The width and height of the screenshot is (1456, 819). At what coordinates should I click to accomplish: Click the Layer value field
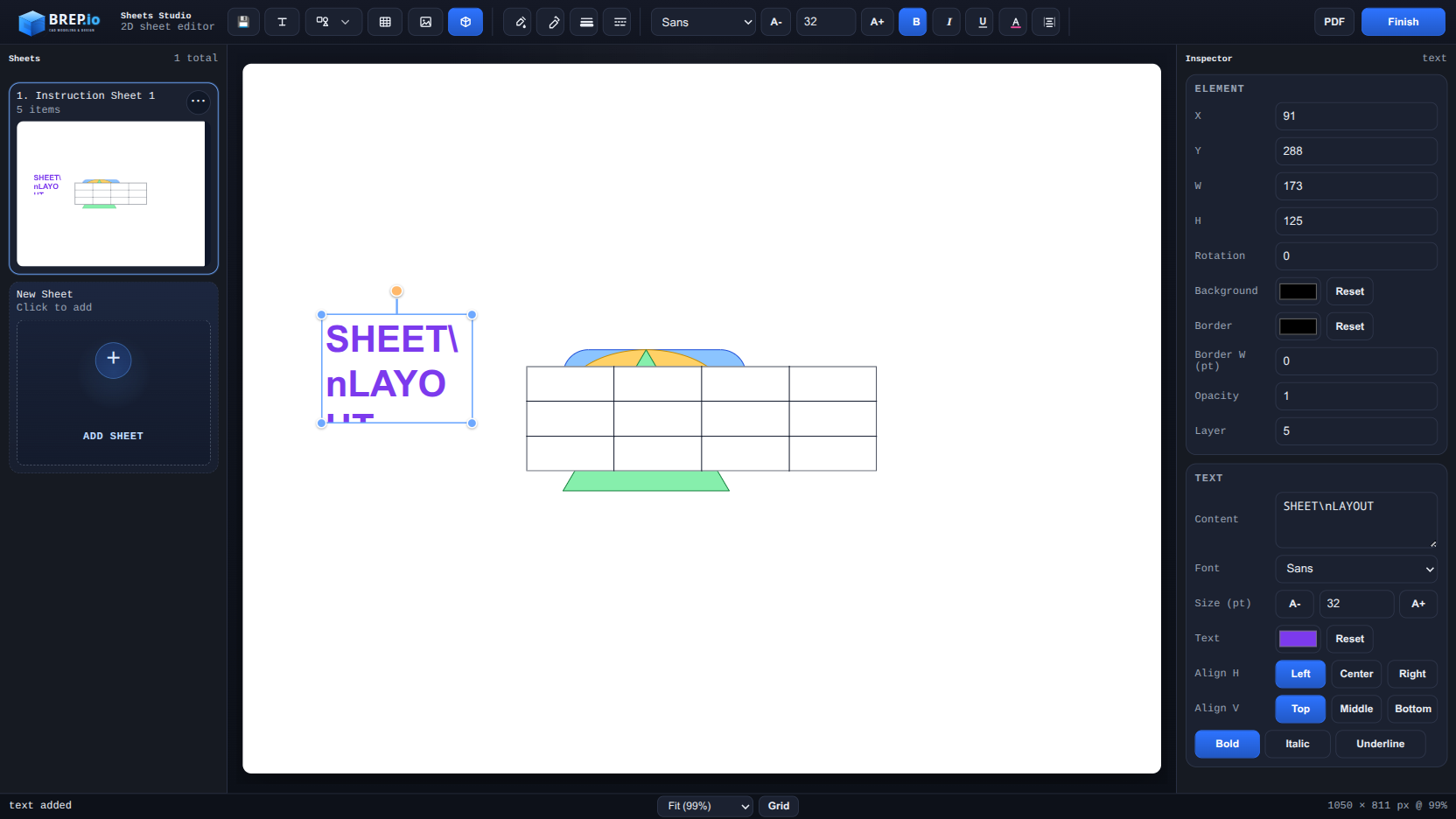[x=1355, y=431]
